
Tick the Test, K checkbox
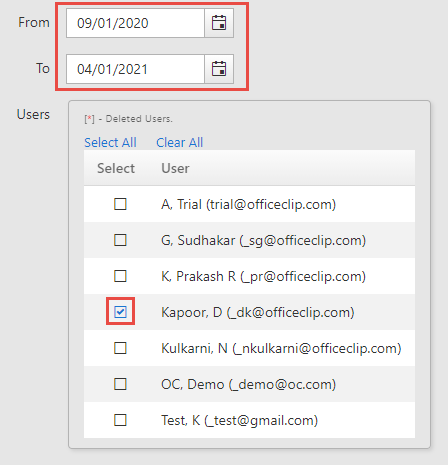[x=120, y=420]
